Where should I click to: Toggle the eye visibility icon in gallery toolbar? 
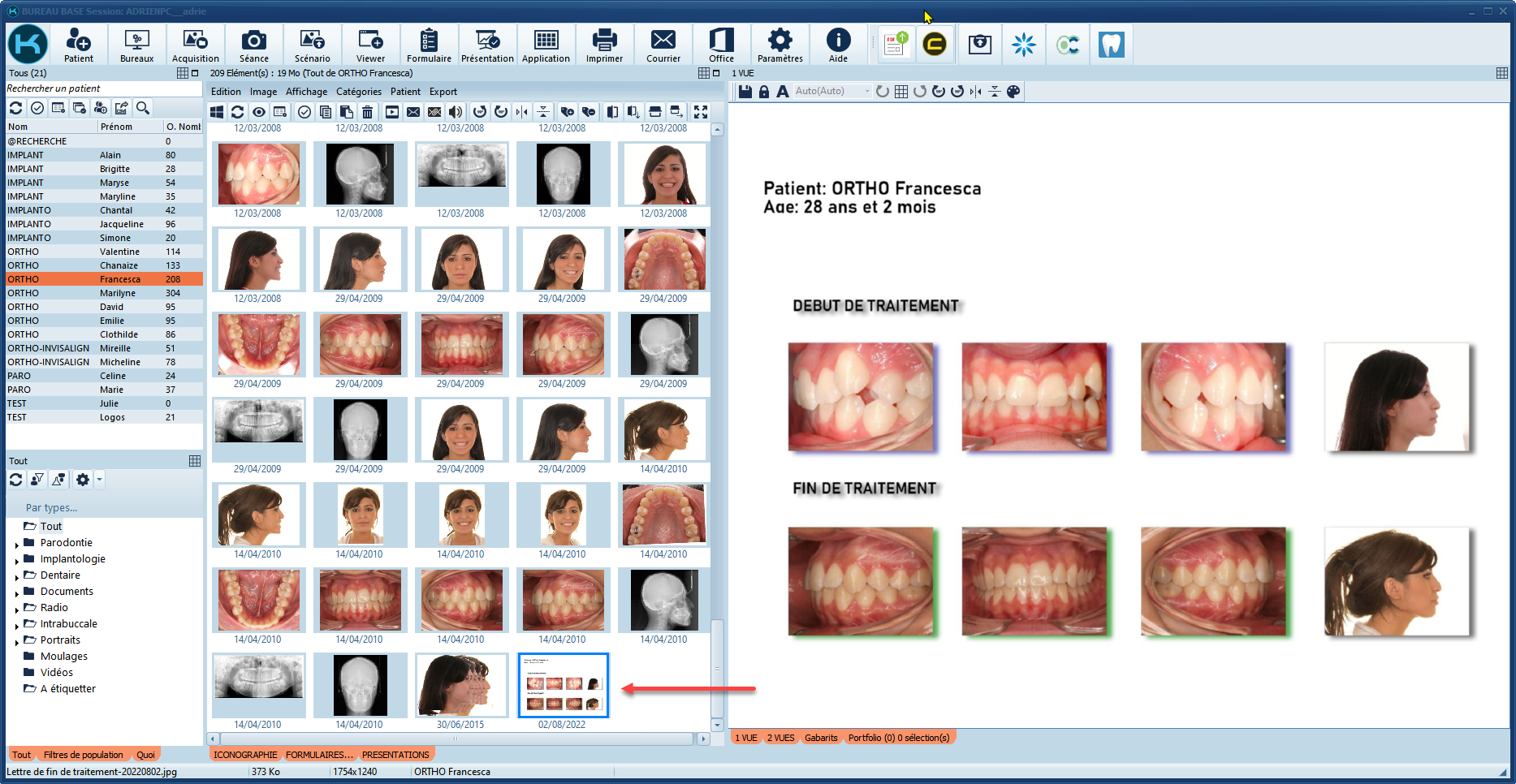point(258,112)
